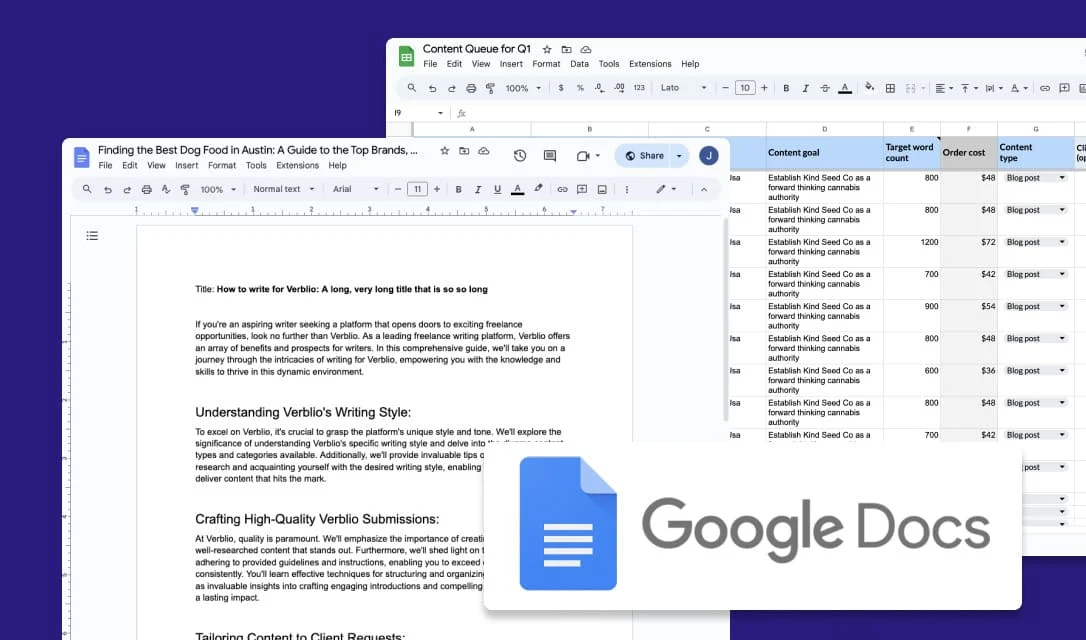Open the name box I9 dropdown
Screen dimensions: 1086x640
click(x=440, y=113)
